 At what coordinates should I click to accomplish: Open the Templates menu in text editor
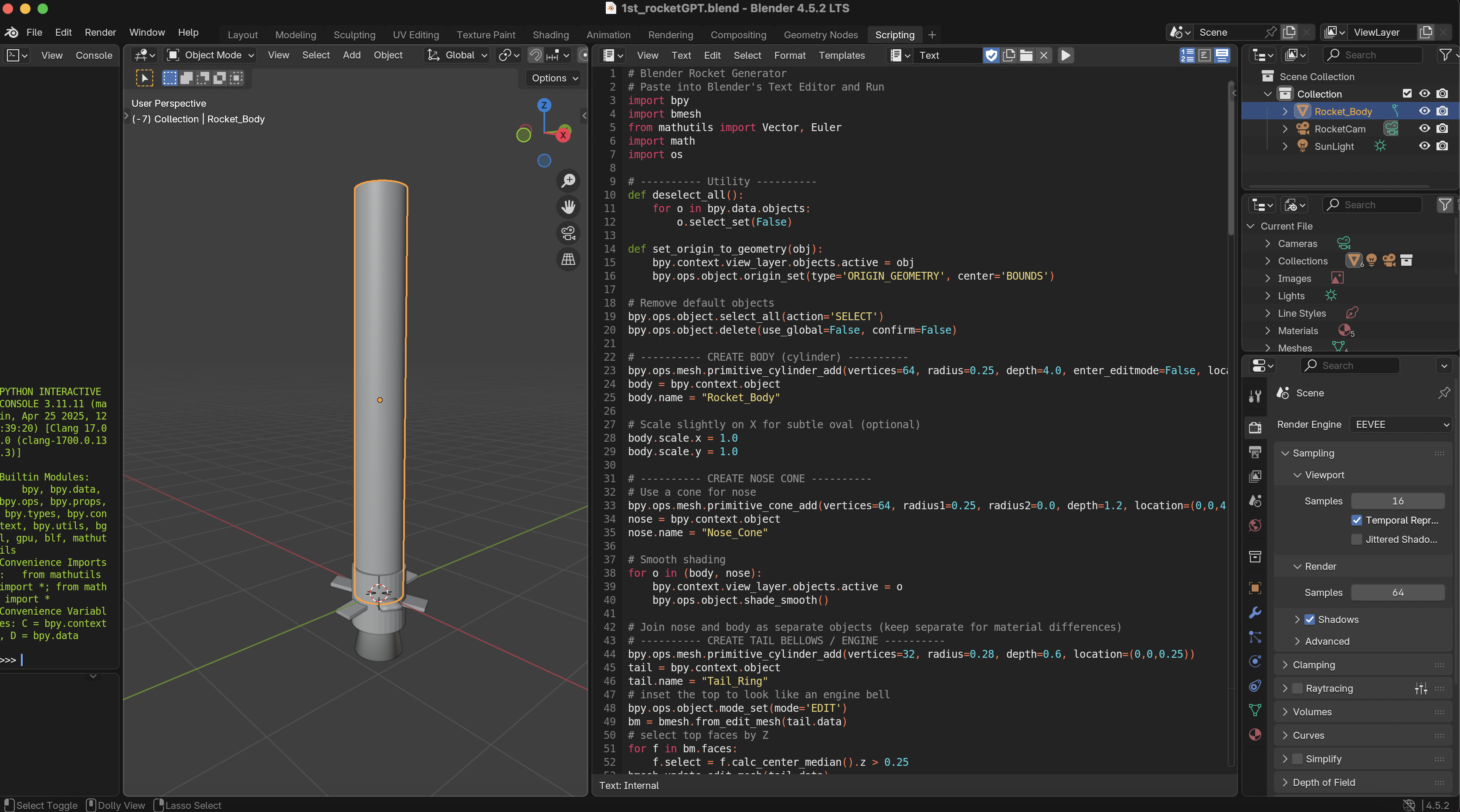[842, 55]
